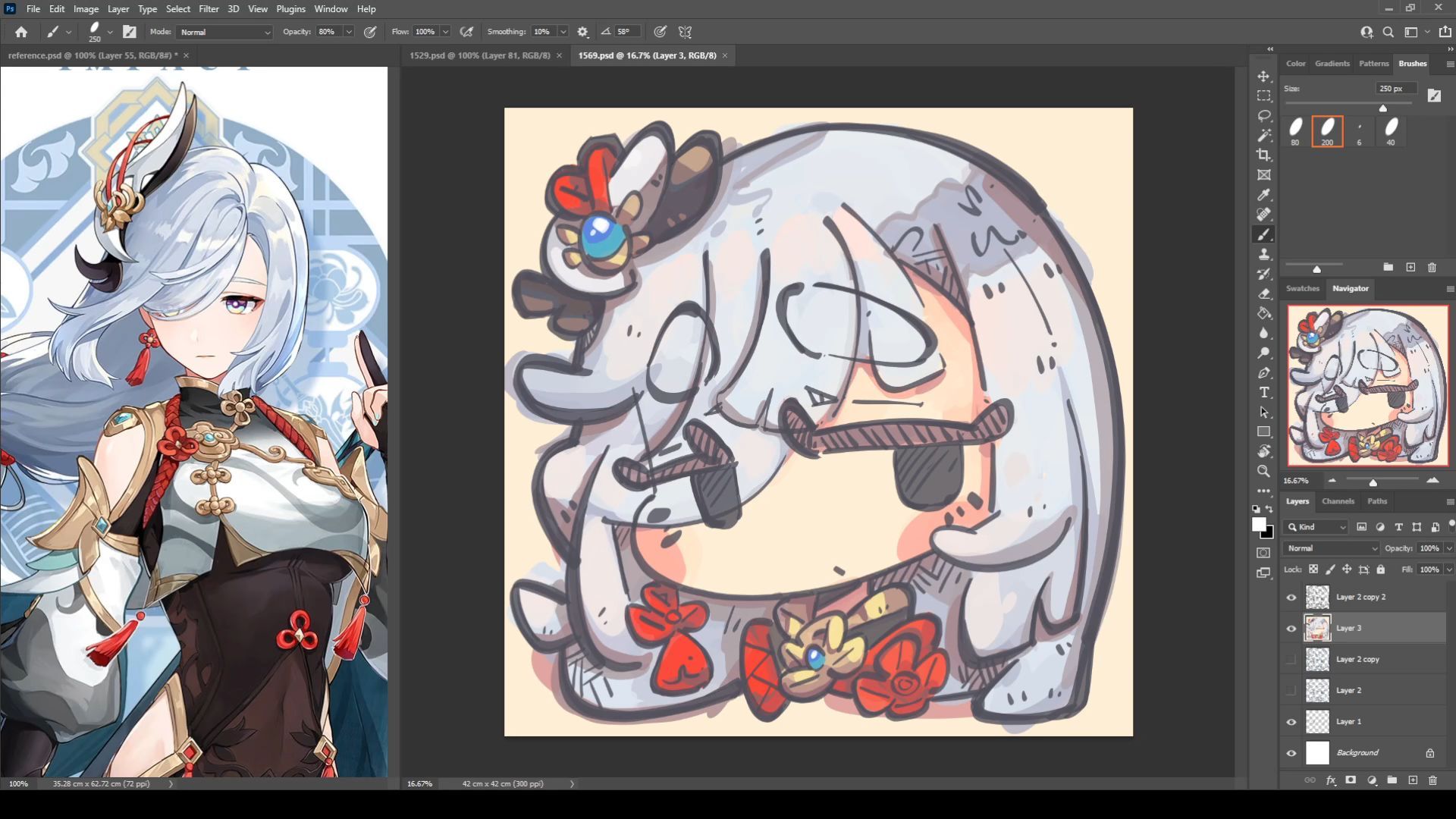Click the navigator zoom-in mountain button
1456x819 pixels.
(1432, 481)
